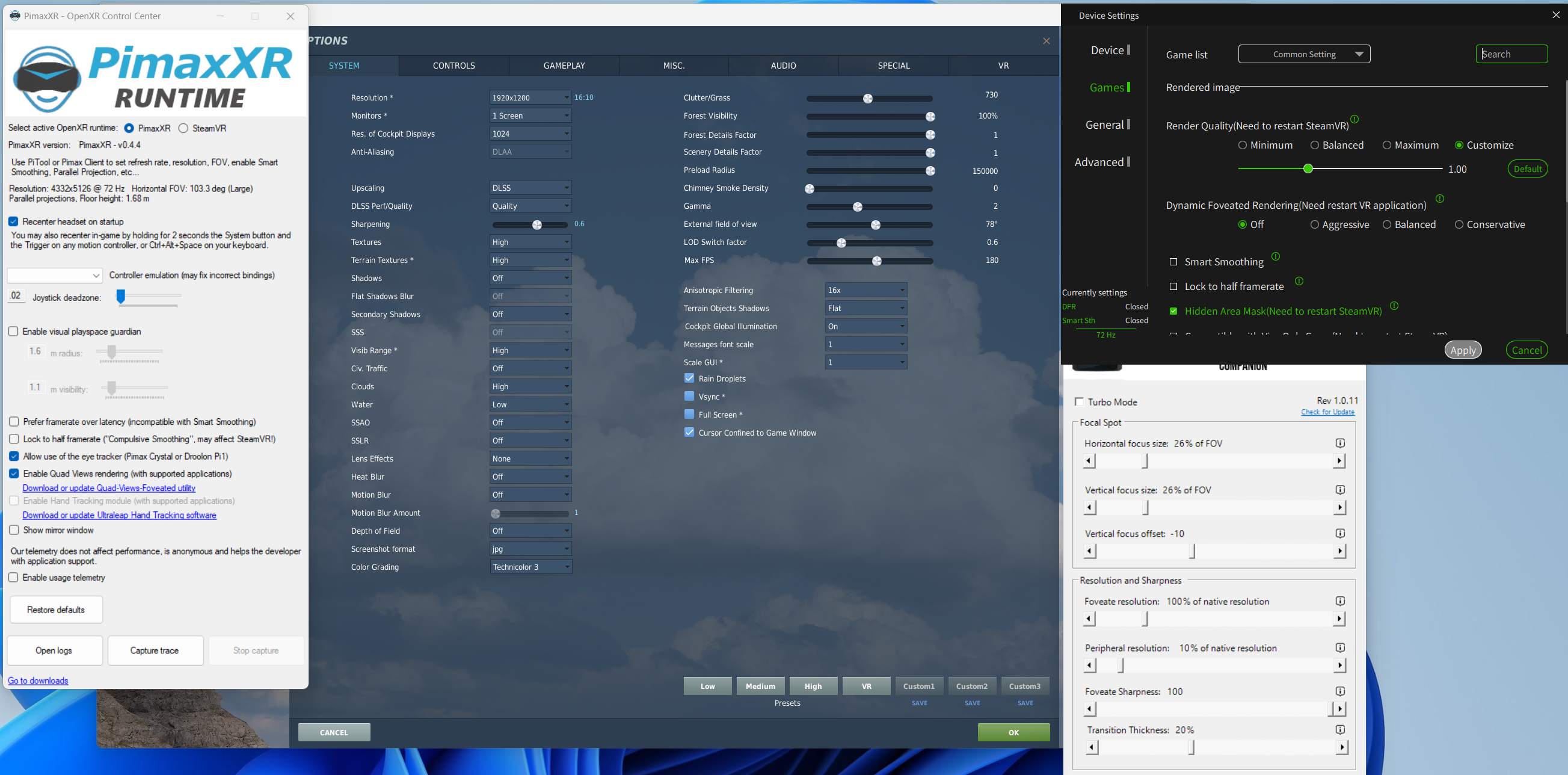The width and height of the screenshot is (1568, 775).
Task: Click the Restore defaults button
Action: point(56,610)
